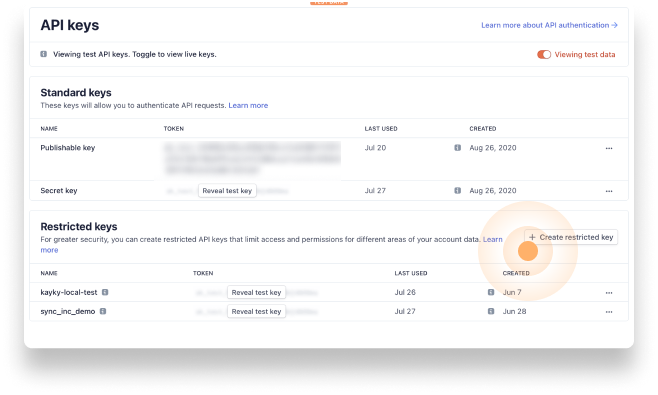Click info icon before Jun 28 created date

tap(491, 311)
